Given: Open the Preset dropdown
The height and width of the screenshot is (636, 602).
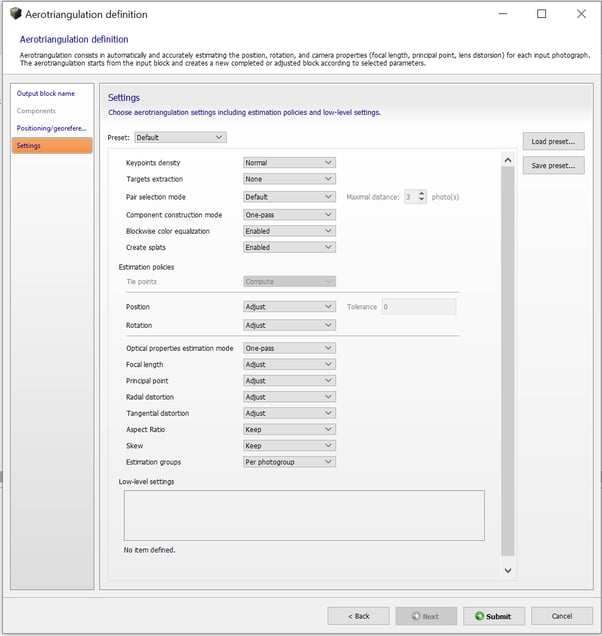Looking at the screenshot, I should click(x=181, y=138).
